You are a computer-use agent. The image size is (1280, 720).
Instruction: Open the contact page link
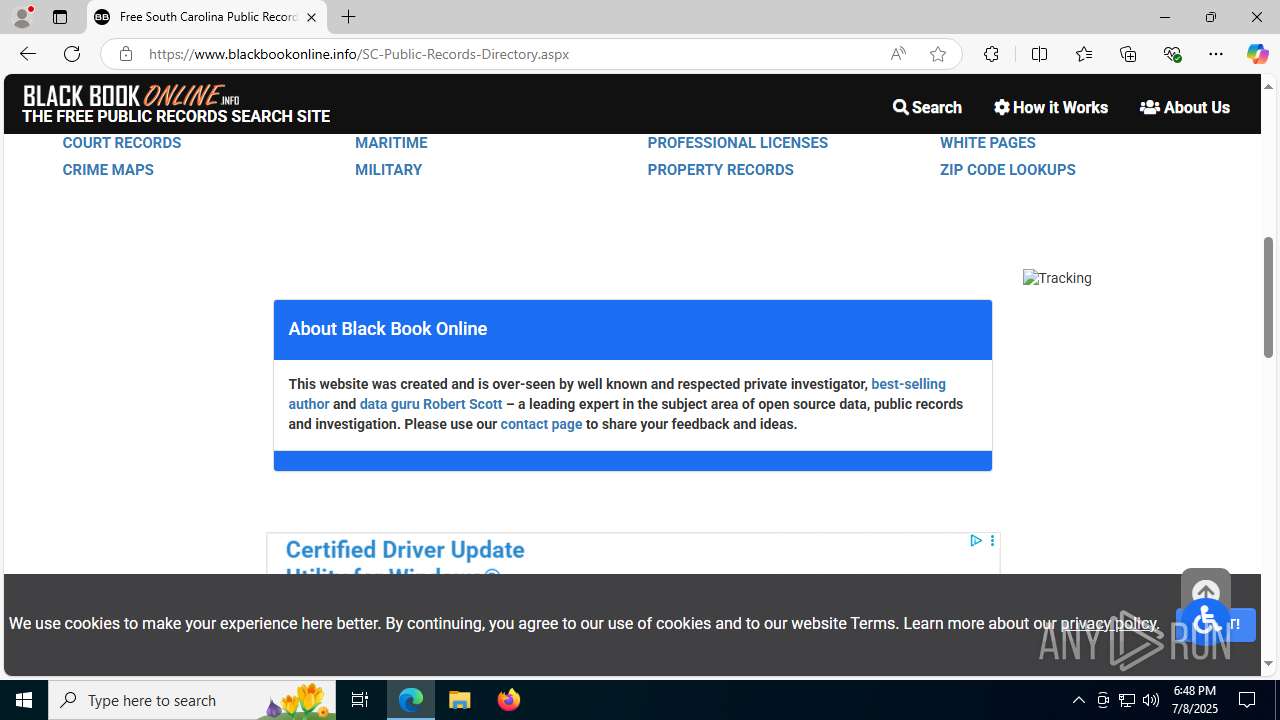[x=541, y=424]
